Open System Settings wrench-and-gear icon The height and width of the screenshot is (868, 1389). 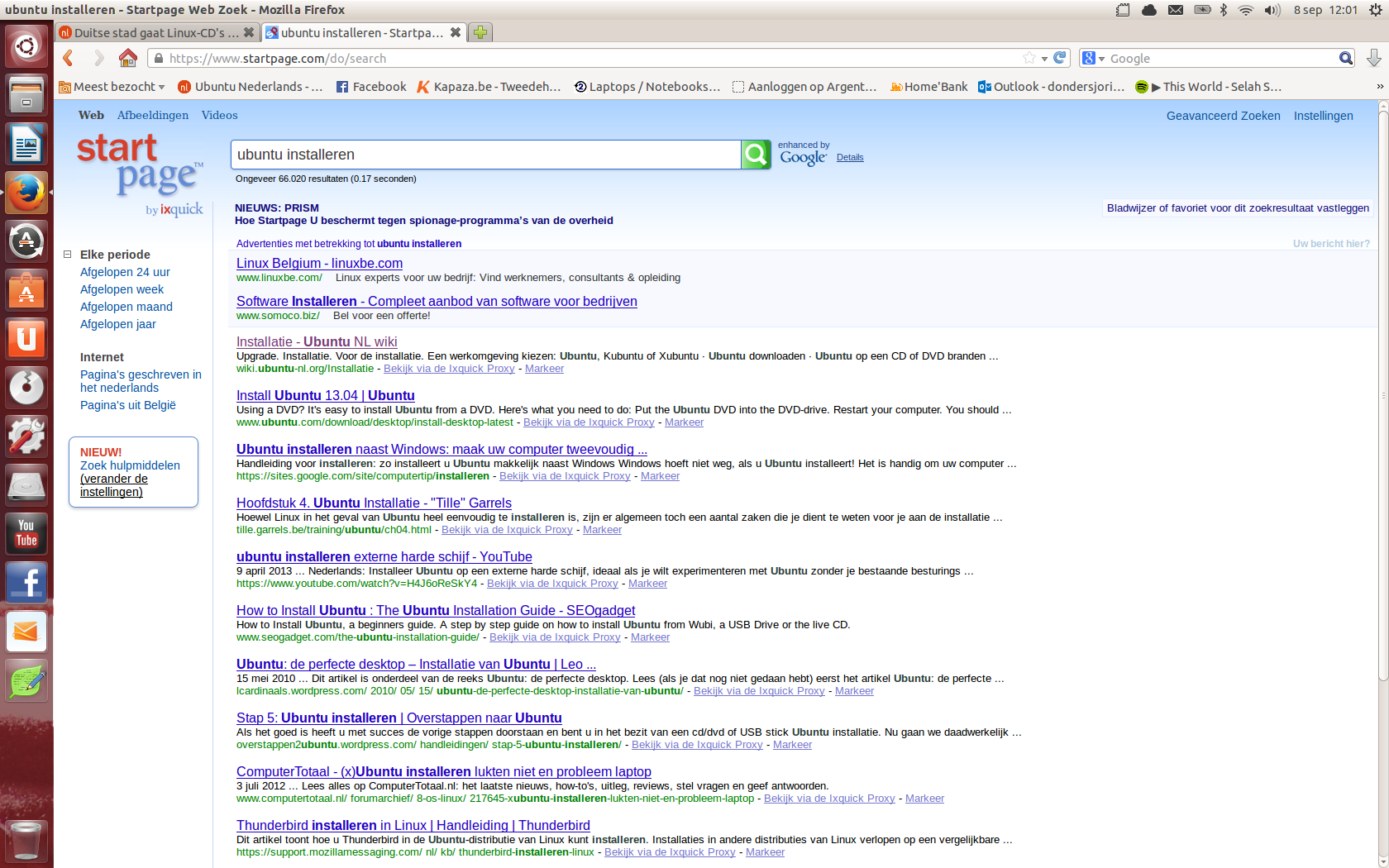point(26,436)
